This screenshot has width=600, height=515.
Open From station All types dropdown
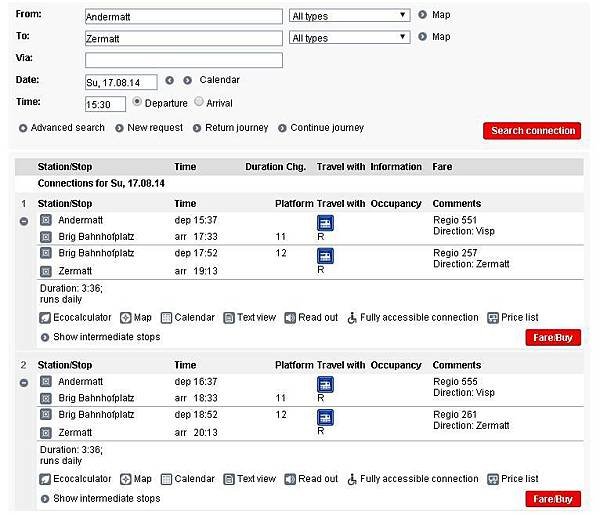click(x=349, y=16)
